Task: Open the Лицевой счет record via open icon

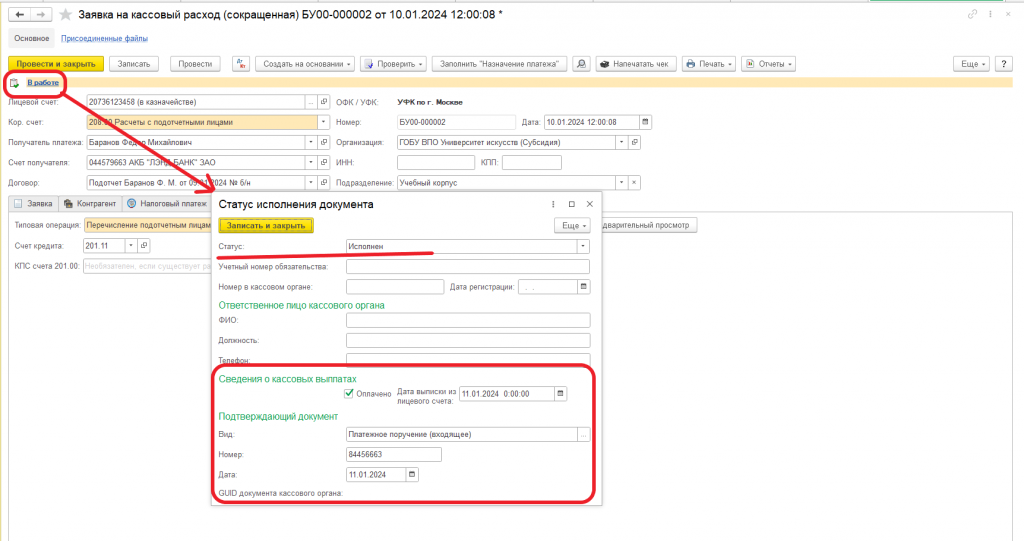Action: [x=324, y=102]
